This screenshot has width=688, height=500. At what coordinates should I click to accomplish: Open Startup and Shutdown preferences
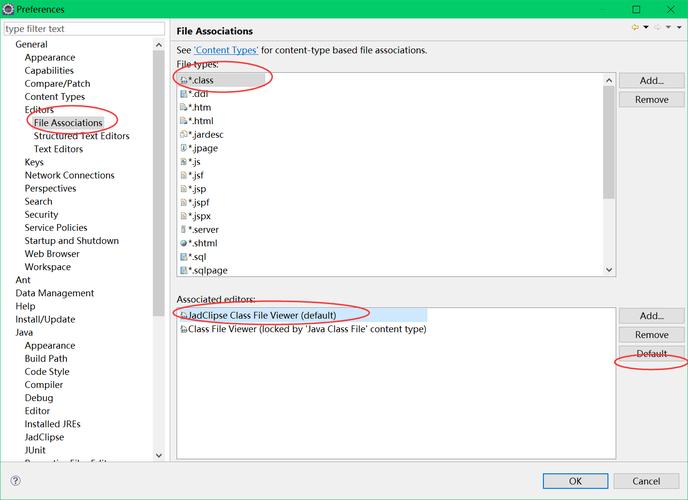pyautogui.click(x=72, y=241)
